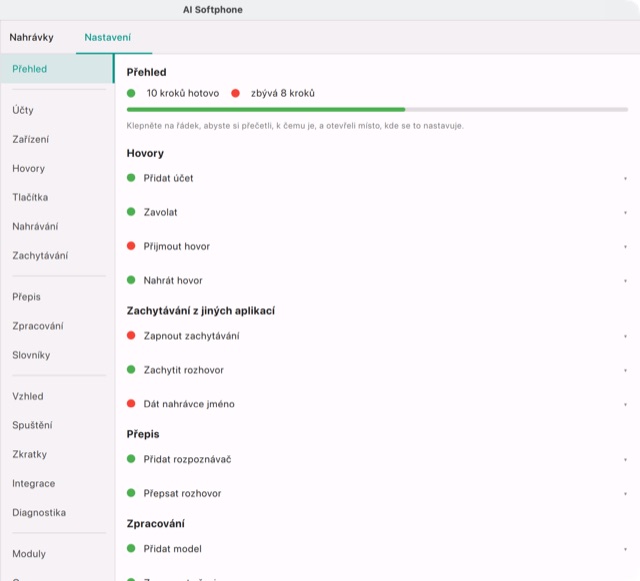Viewport: 640px width, 581px height.
Task: Click the Dát nahrávce jméno step label
Action: click(x=189, y=404)
